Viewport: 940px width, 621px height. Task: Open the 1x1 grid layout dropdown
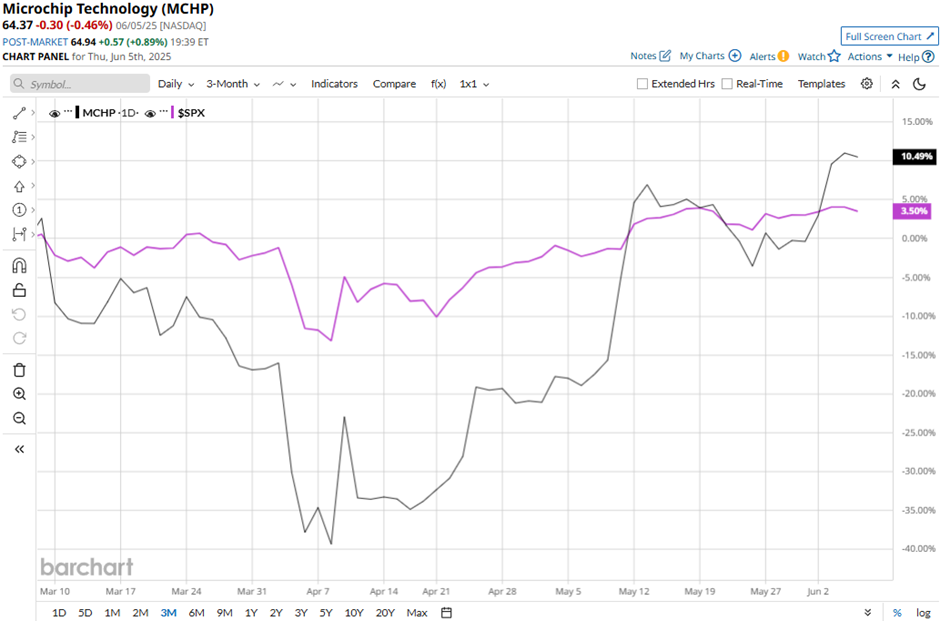click(474, 84)
